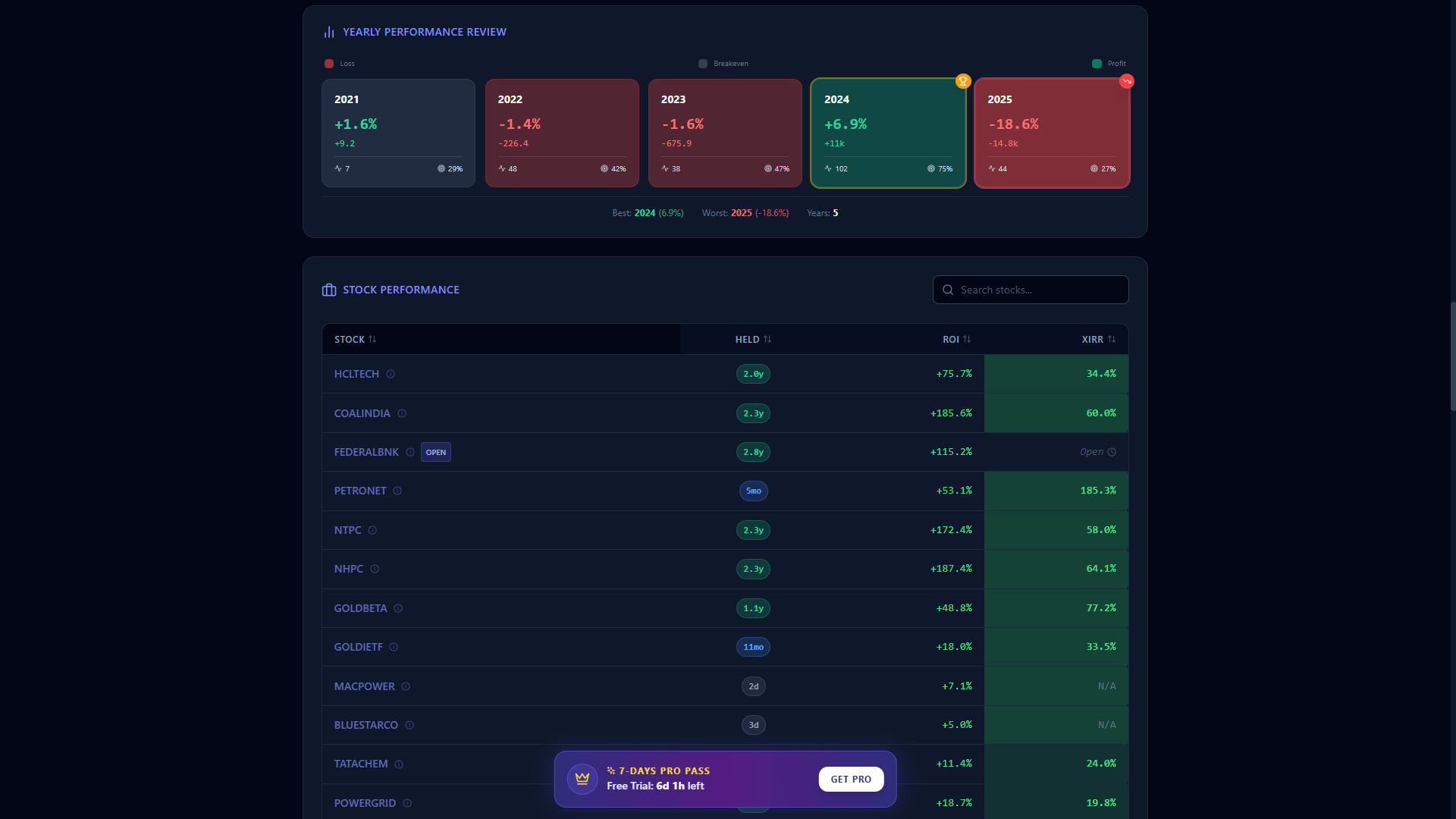Click the target percentage icon on the 2023 card
The height and width of the screenshot is (819, 1456).
[x=767, y=168]
